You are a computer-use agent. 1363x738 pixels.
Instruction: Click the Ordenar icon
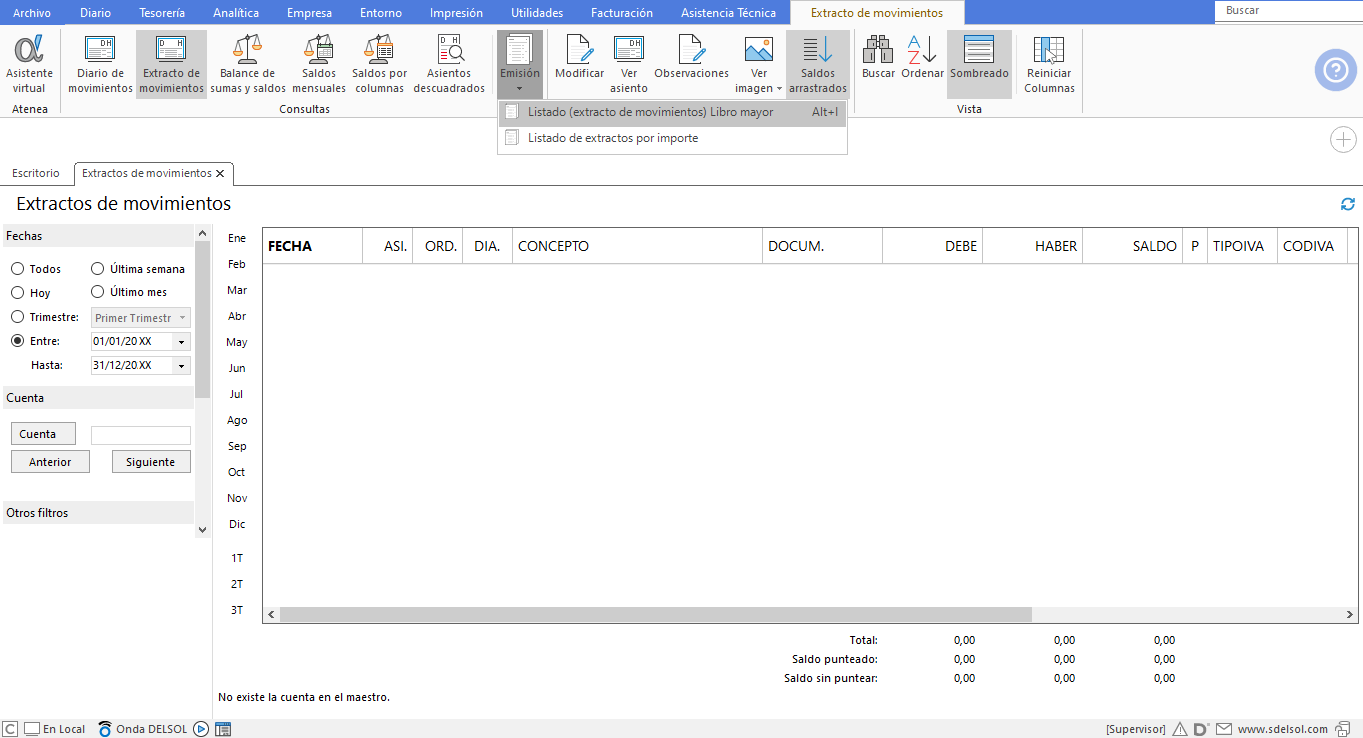922,58
